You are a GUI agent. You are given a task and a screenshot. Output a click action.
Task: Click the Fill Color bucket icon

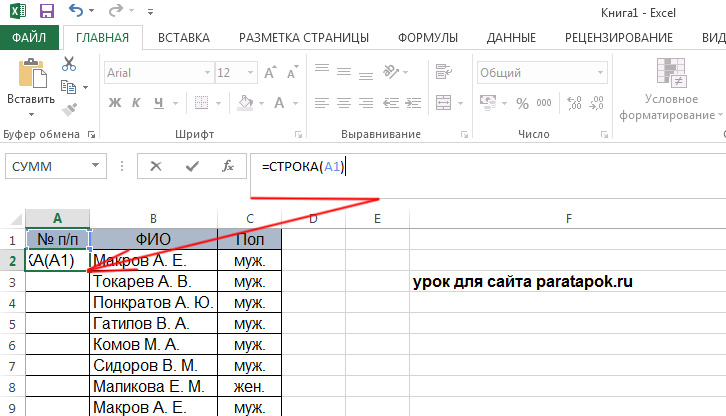[x=245, y=102]
